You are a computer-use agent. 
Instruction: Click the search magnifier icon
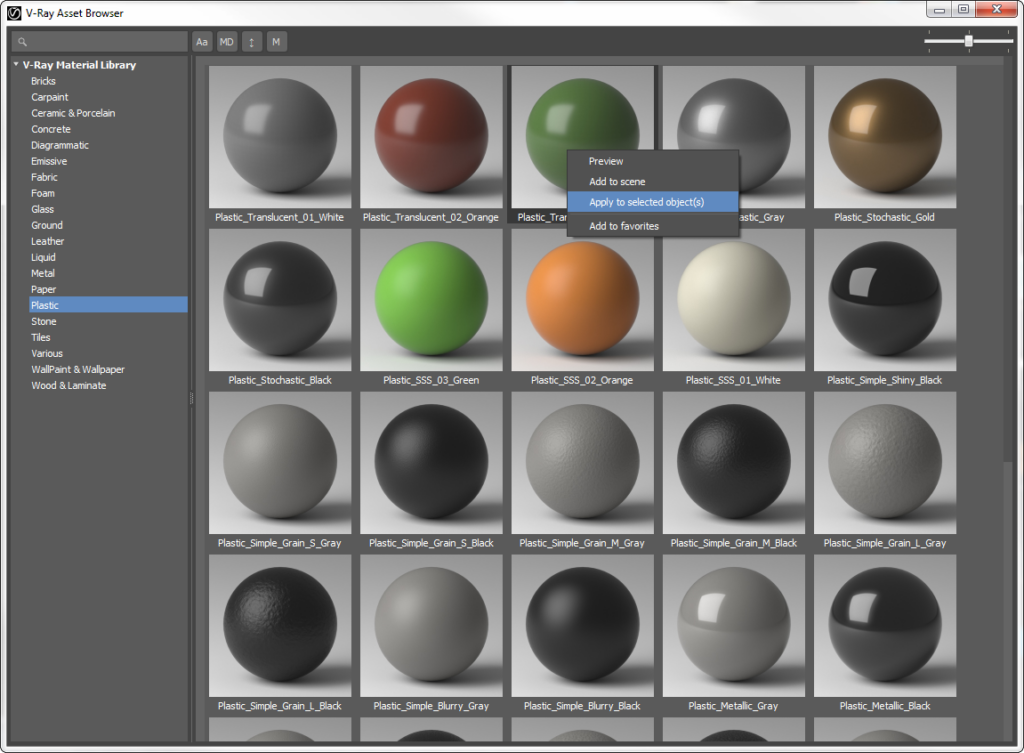click(x=22, y=42)
